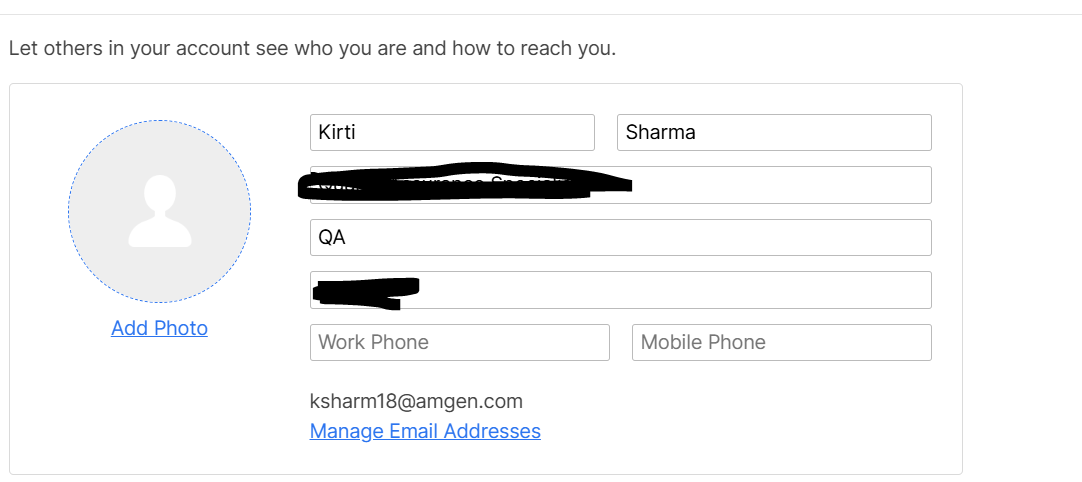Click the default person silhouette avatar icon

click(x=159, y=211)
